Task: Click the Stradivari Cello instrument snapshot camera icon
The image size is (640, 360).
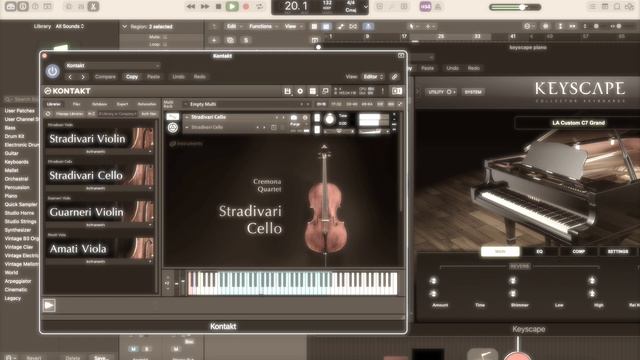Action: [x=293, y=118]
